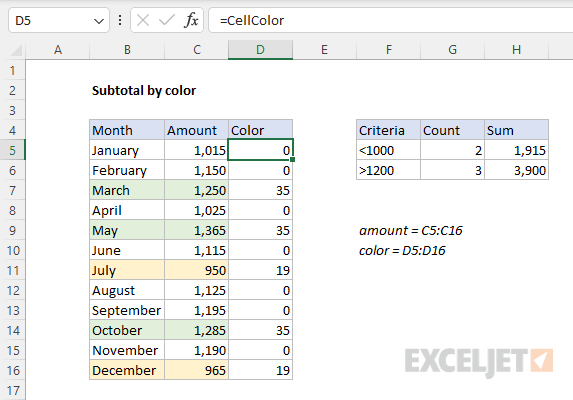Click the >1200 criteria cell
This screenshot has width=573, height=400.
(388, 170)
